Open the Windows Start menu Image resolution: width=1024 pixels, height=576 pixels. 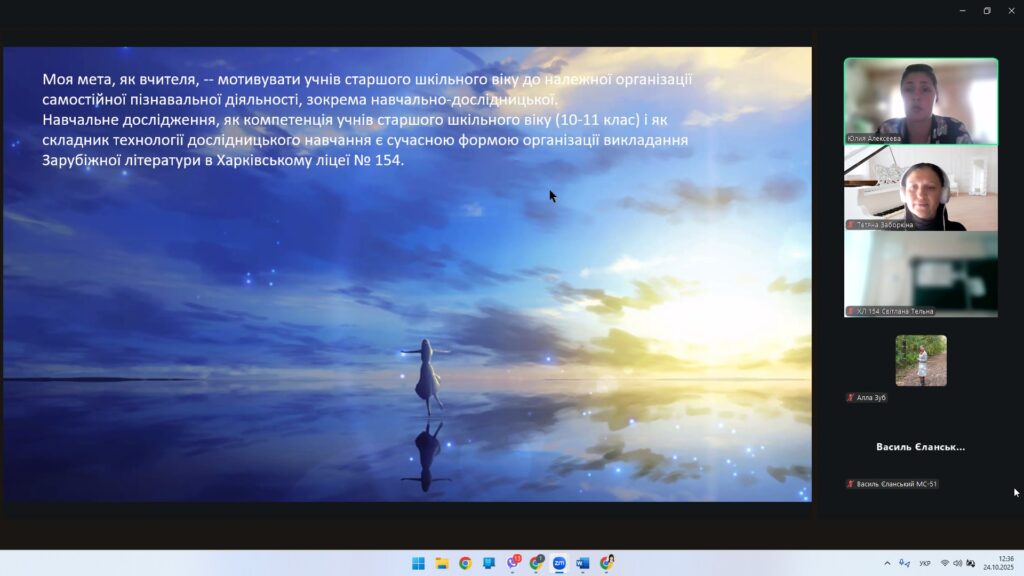pyautogui.click(x=418, y=563)
